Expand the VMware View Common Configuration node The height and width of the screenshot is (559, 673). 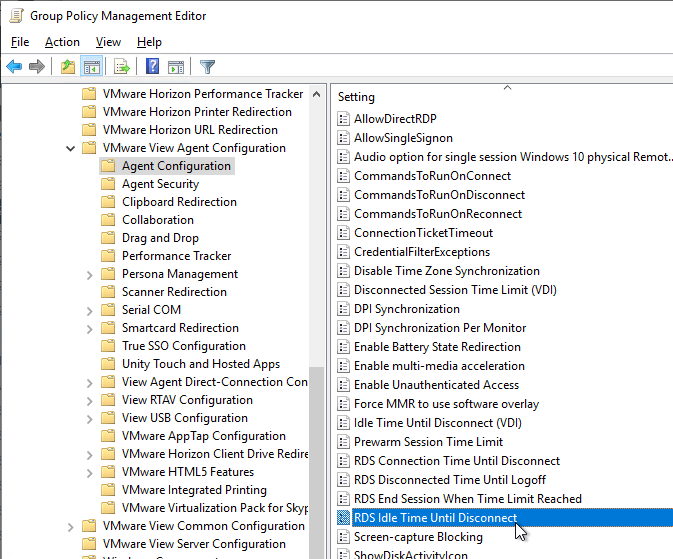[70, 527]
